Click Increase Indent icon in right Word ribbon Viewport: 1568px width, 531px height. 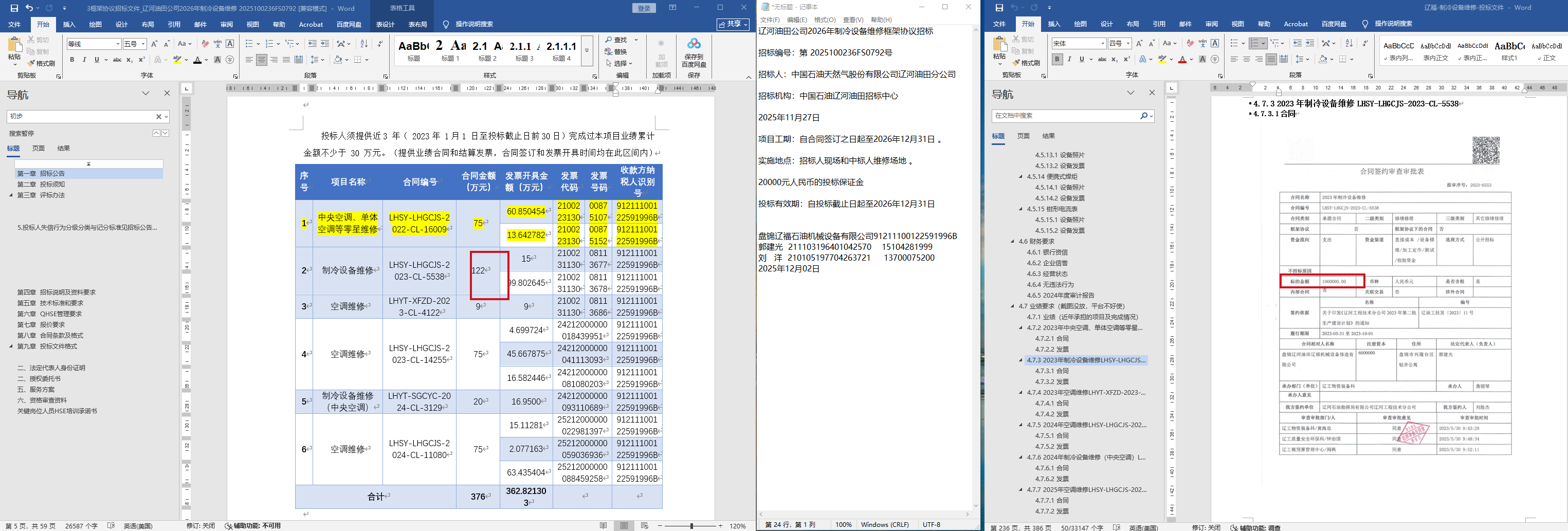1310,43
